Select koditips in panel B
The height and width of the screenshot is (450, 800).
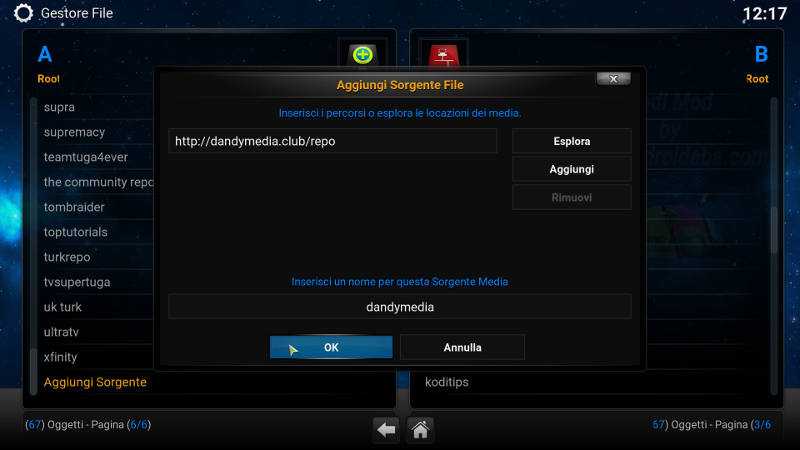pyautogui.click(x=446, y=382)
